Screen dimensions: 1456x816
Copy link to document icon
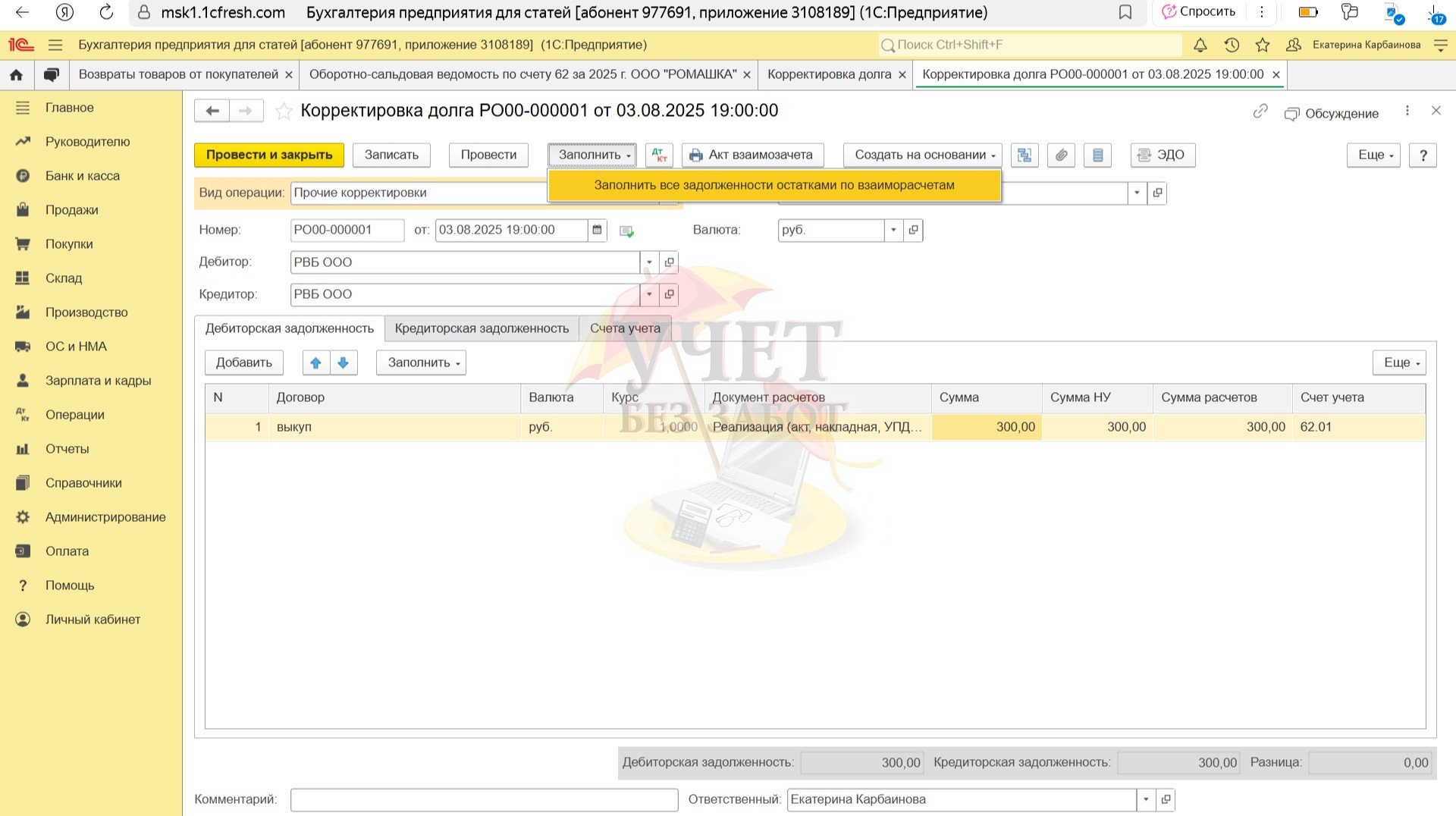[1260, 111]
